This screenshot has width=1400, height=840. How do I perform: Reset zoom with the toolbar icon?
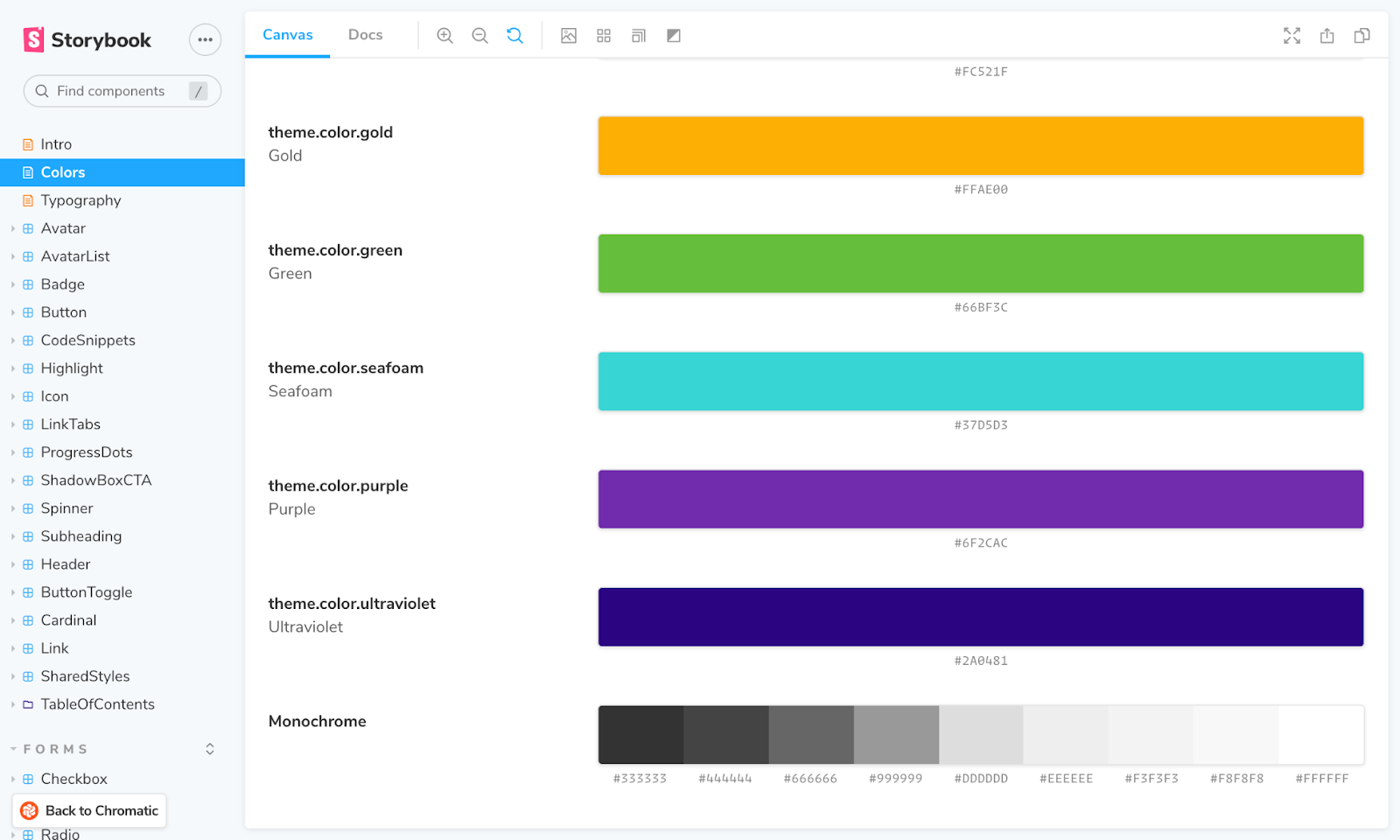514,36
